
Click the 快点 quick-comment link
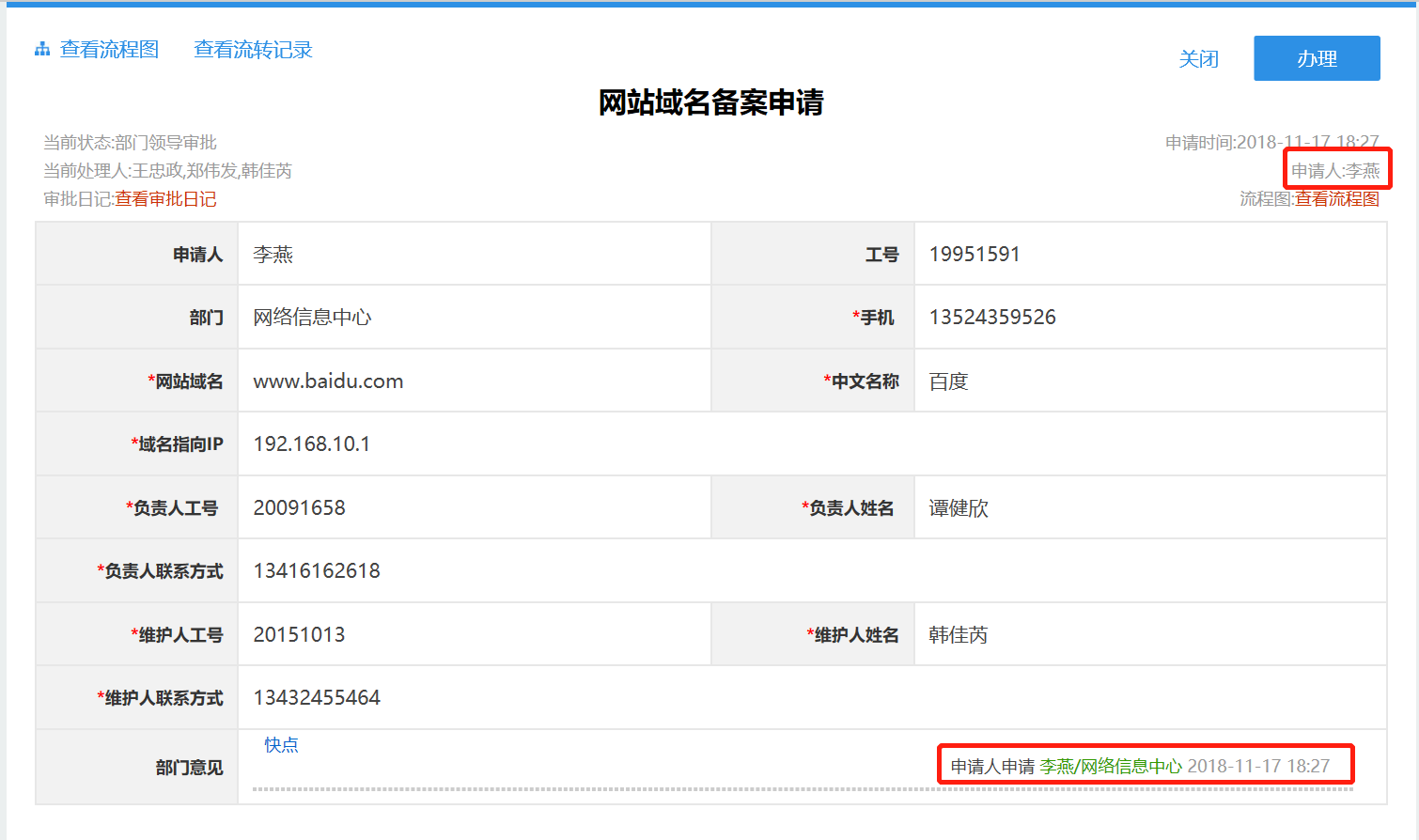281,745
